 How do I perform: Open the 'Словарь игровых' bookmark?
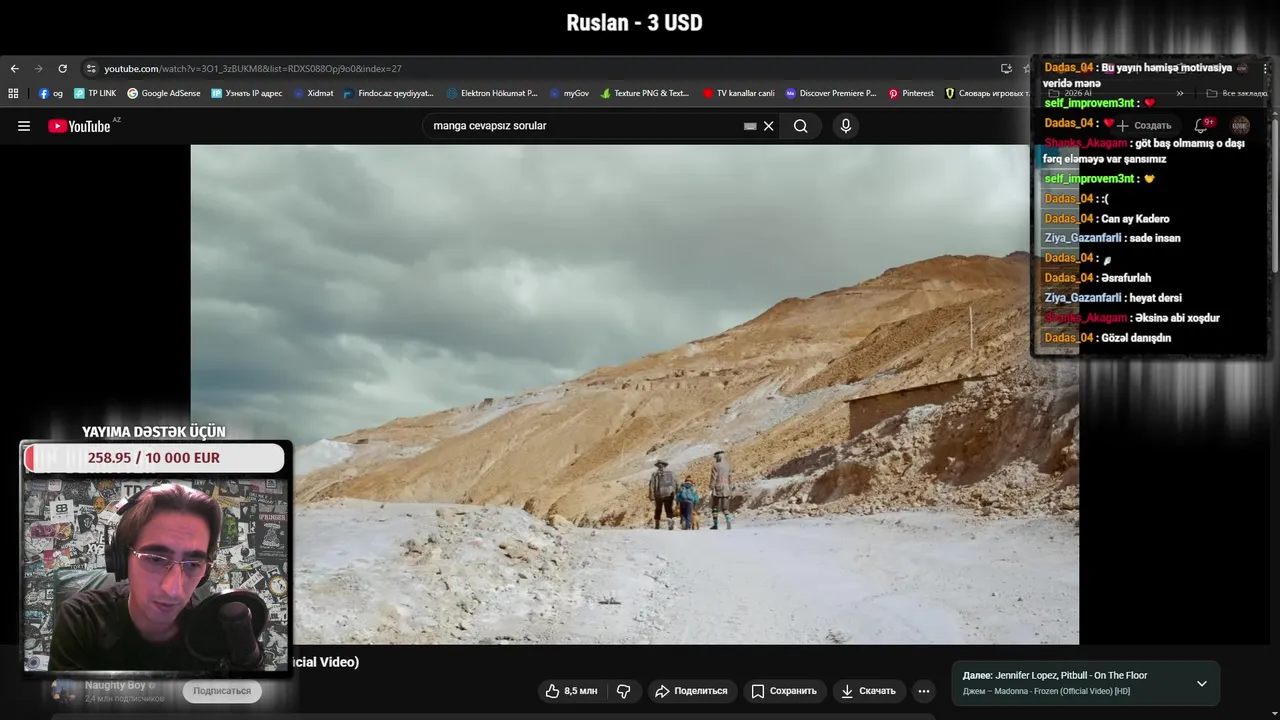[987, 93]
